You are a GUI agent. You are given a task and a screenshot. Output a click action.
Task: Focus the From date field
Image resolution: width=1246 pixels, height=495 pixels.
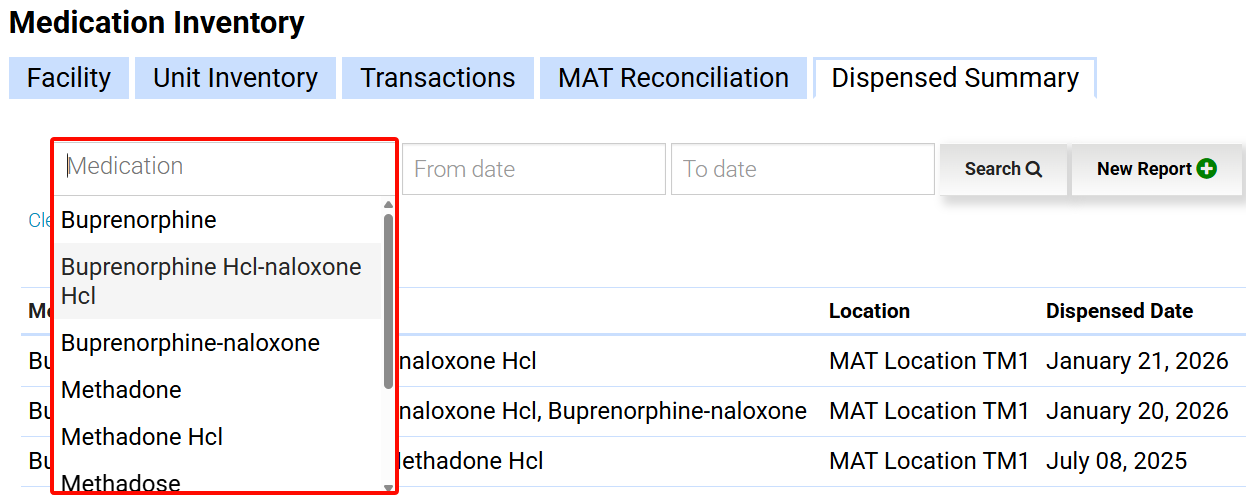(533, 169)
